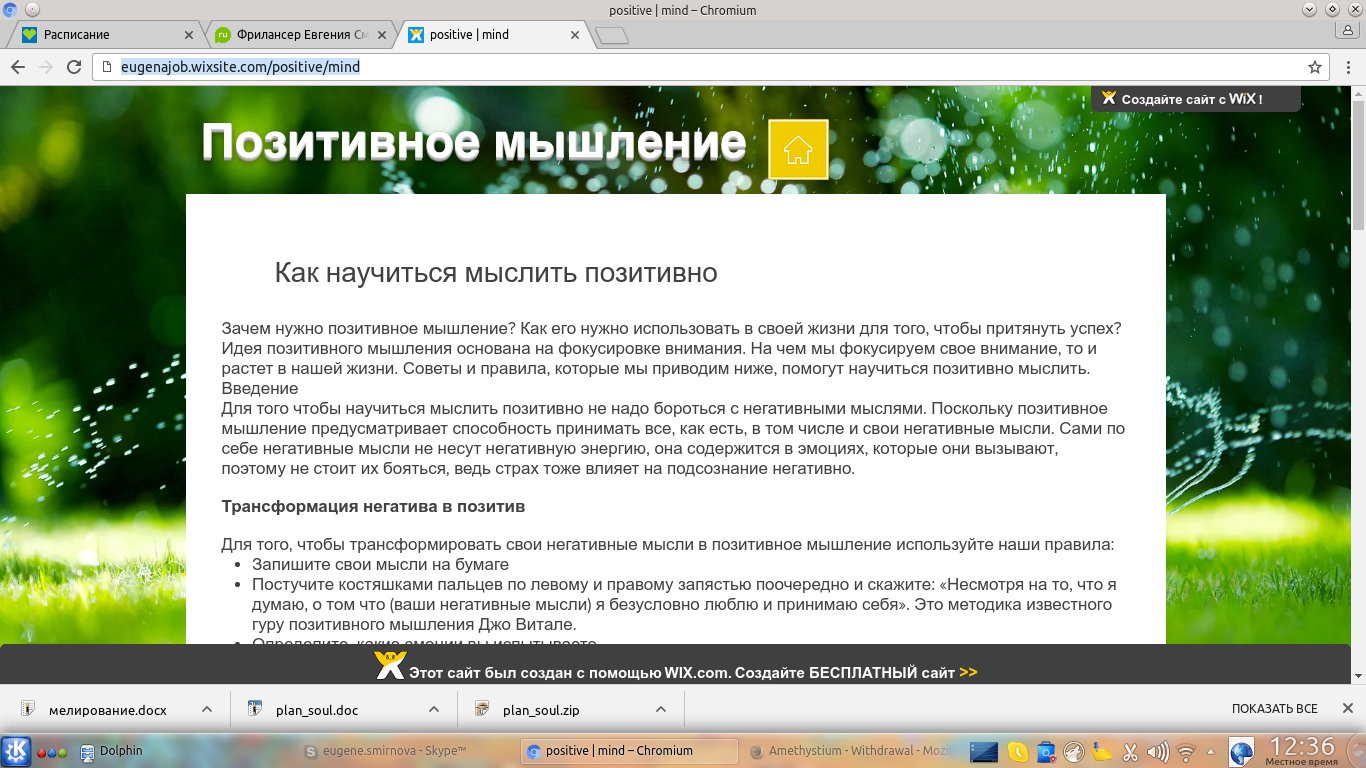Switch to the Расписание tab
The image size is (1366, 768).
point(106,34)
